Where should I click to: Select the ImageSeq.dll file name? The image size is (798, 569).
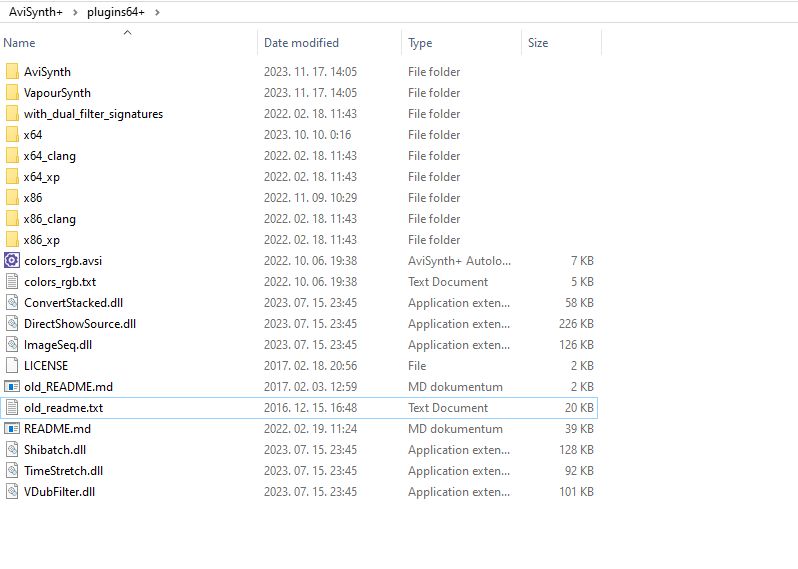tap(58, 345)
